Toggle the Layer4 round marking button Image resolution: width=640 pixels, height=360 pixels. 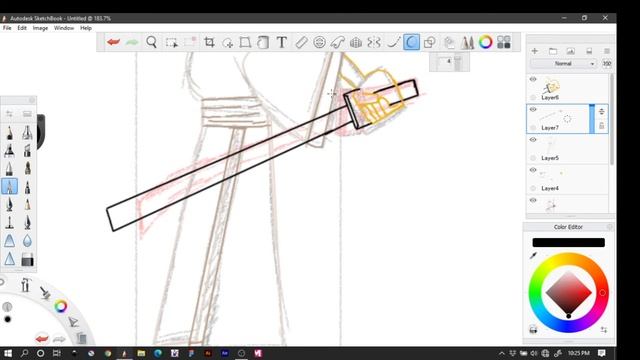pyautogui.click(x=533, y=188)
